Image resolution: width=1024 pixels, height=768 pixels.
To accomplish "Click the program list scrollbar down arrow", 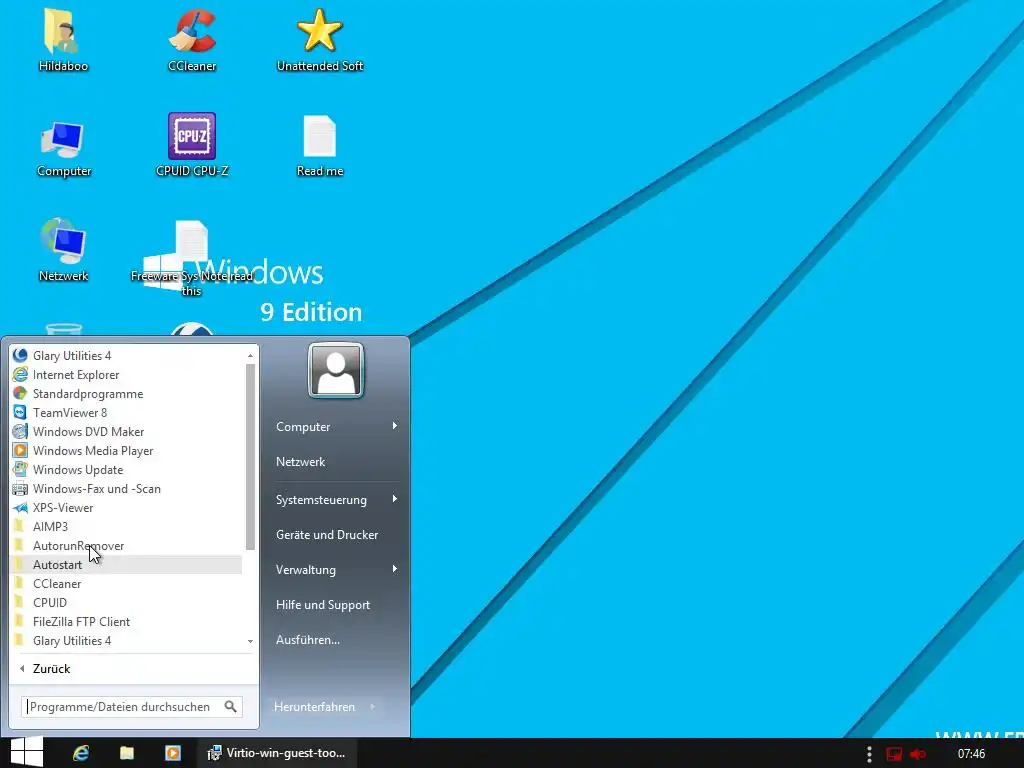I will pyautogui.click(x=250, y=641).
